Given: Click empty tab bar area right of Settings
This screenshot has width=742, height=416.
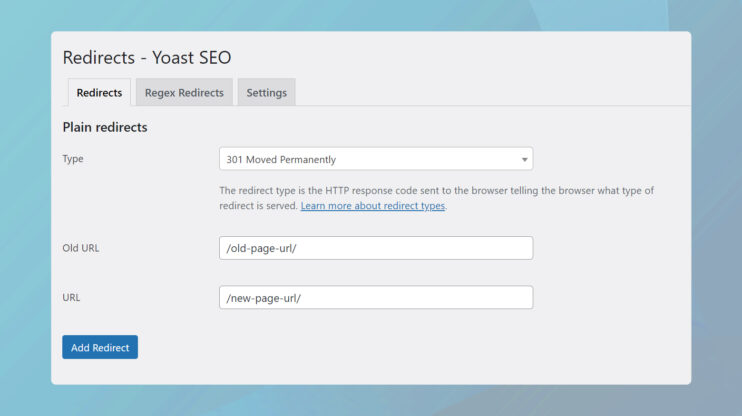Looking at the screenshot, I should click(480, 92).
